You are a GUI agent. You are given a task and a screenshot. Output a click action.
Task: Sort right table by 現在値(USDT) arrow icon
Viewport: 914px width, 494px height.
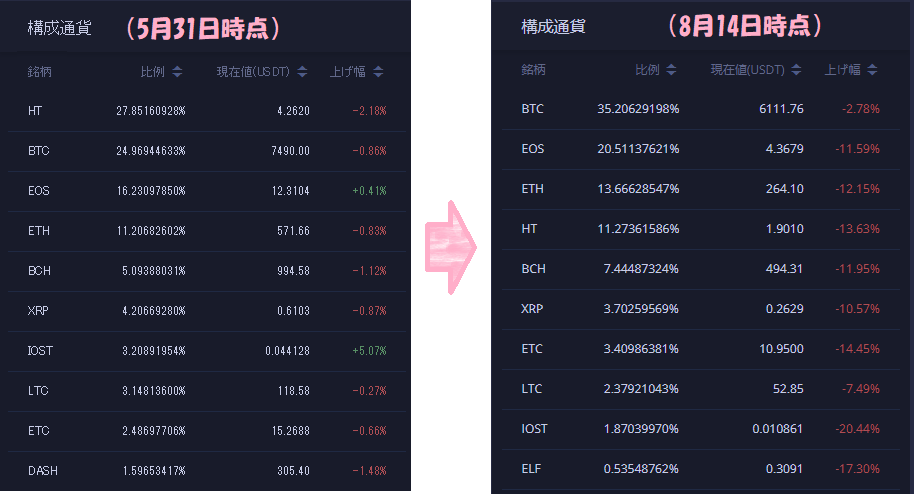coord(796,70)
